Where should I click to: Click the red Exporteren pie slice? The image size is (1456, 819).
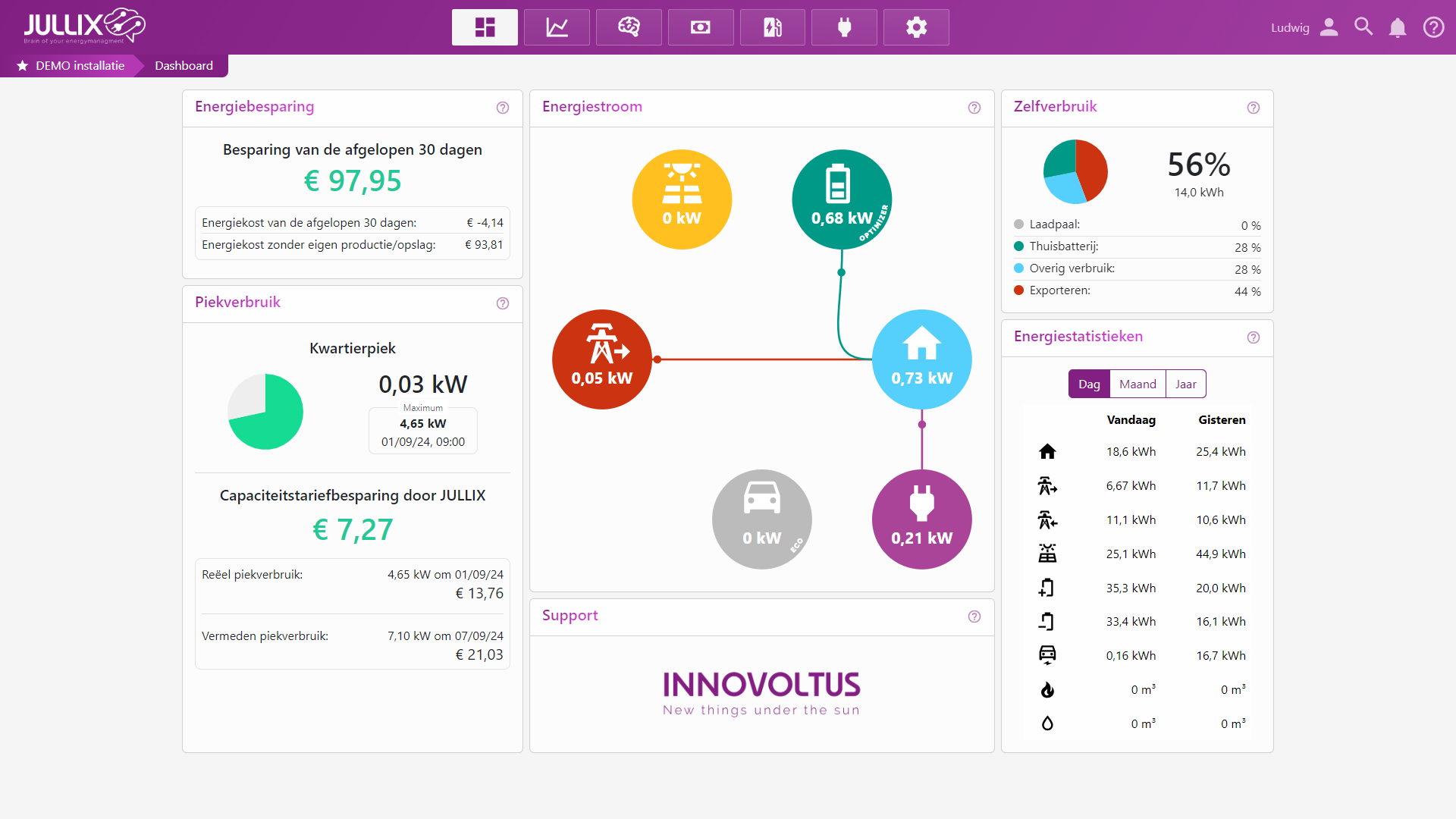pyautogui.click(x=1093, y=168)
